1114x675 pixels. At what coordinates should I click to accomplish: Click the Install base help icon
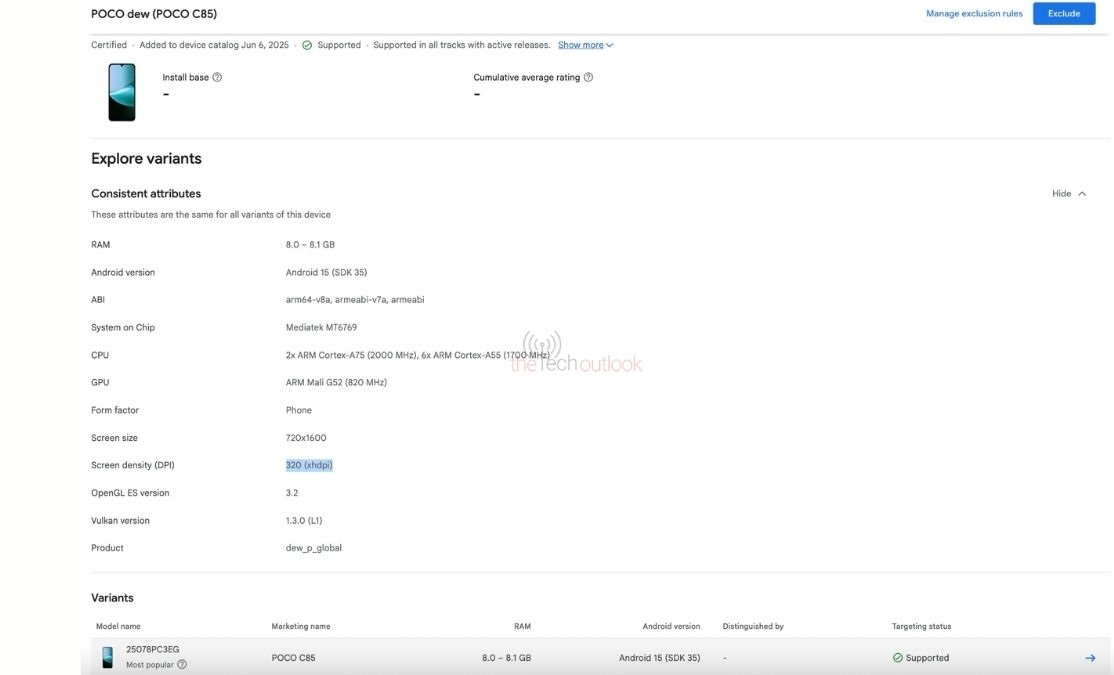[x=217, y=77]
